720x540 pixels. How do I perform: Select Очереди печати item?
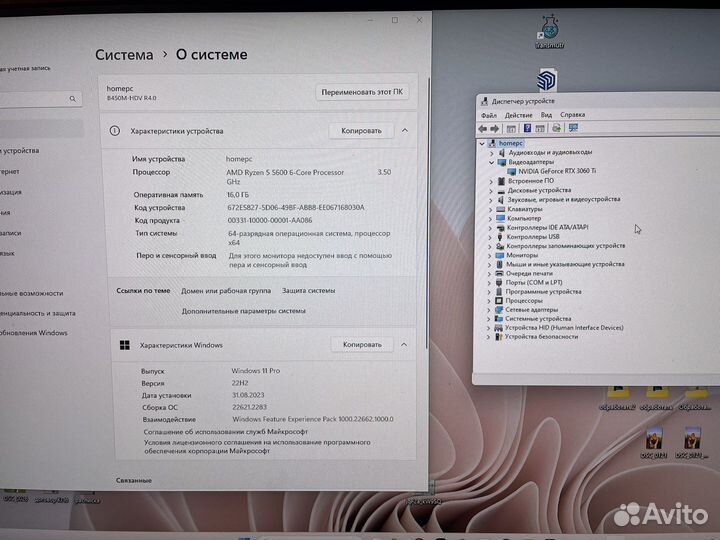pyautogui.click(x=529, y=273)
